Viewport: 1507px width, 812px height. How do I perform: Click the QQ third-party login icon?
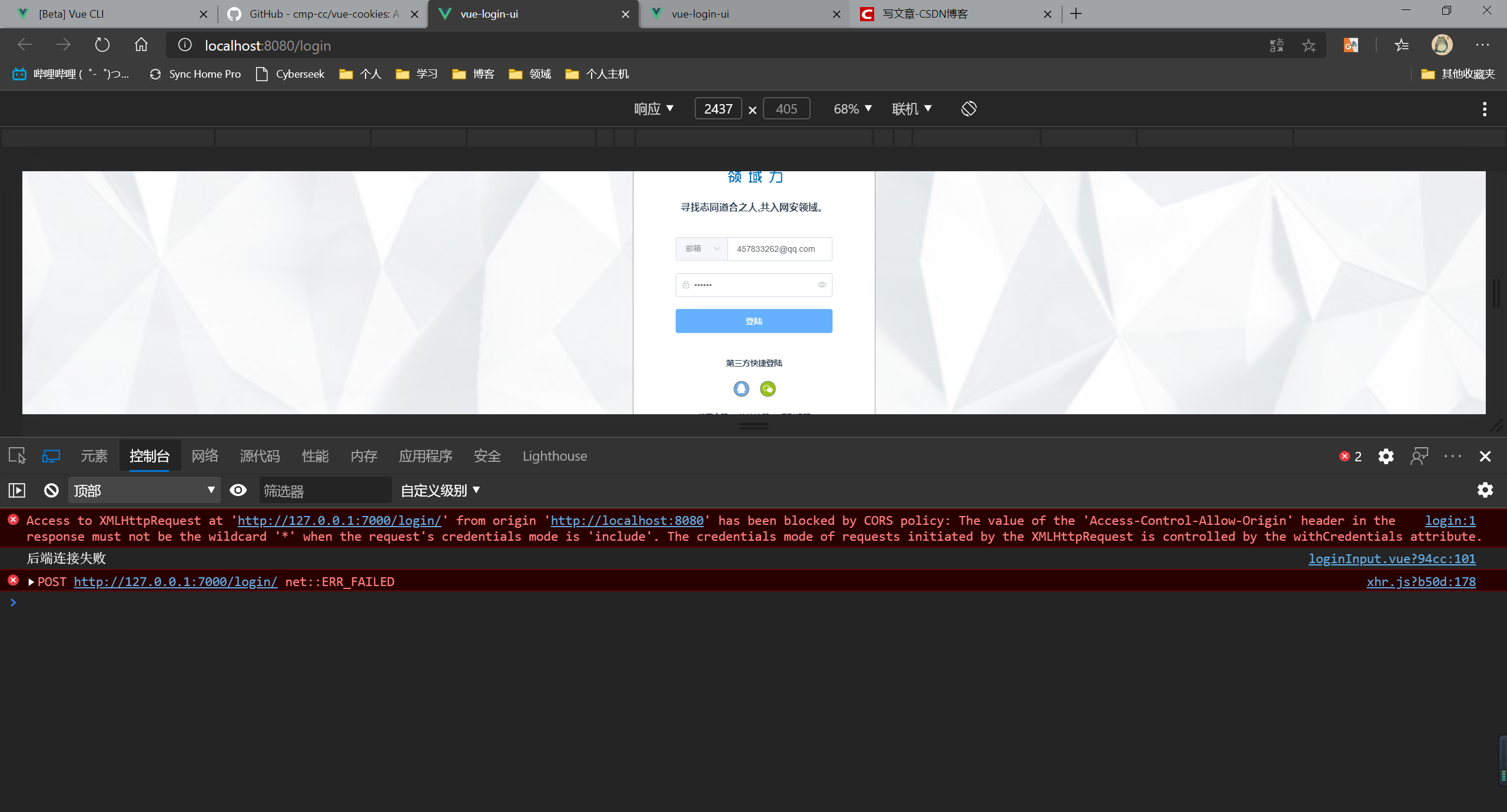(x=741, y=388)
